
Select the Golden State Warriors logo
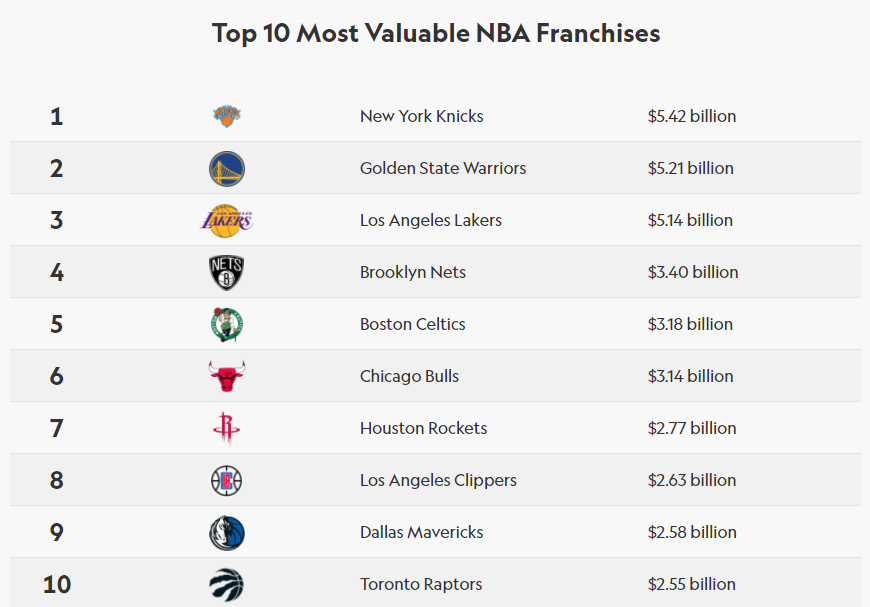[x=227, y=168]
